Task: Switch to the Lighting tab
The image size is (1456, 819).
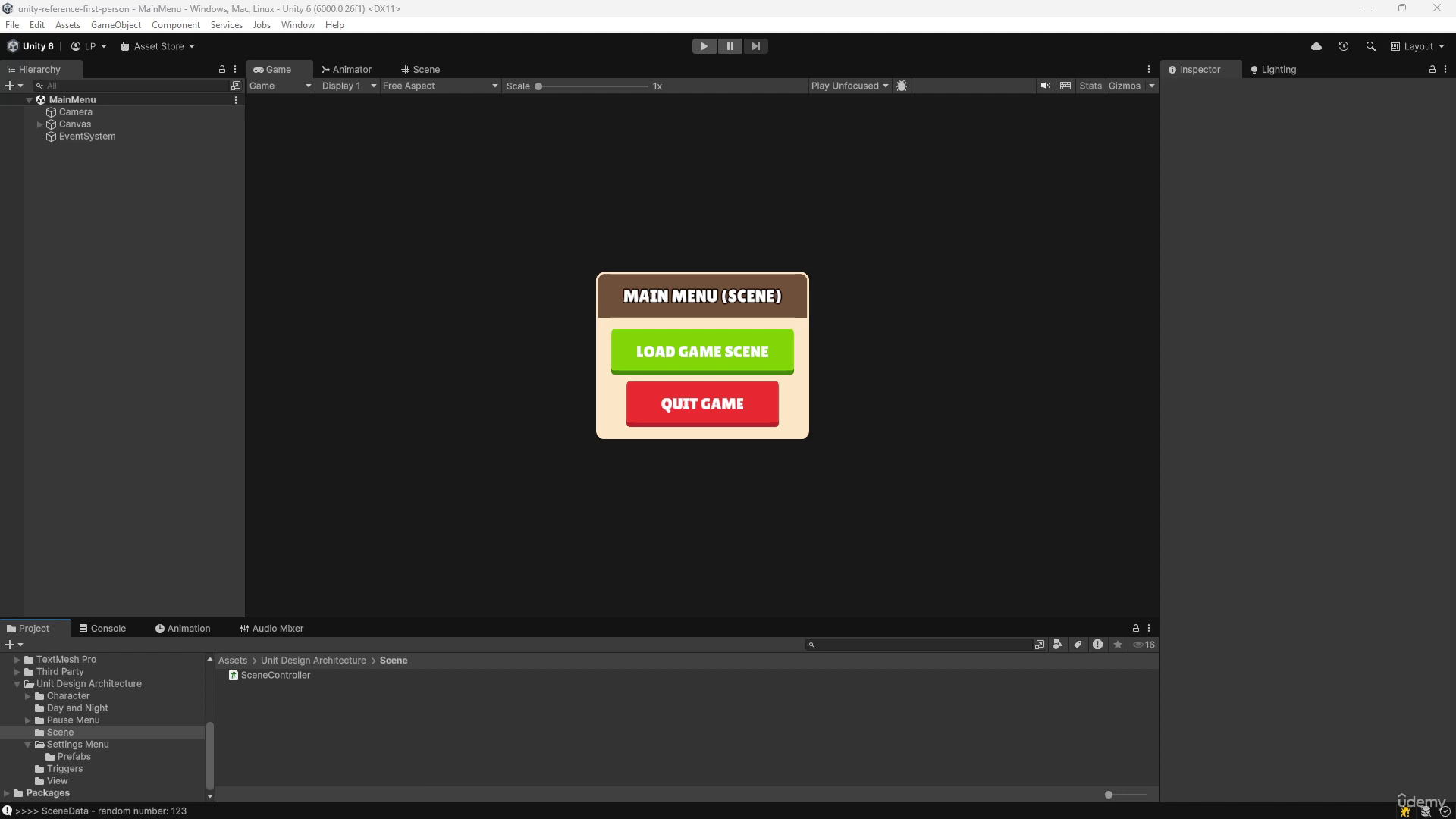Action: click(x=1273, y=69)
